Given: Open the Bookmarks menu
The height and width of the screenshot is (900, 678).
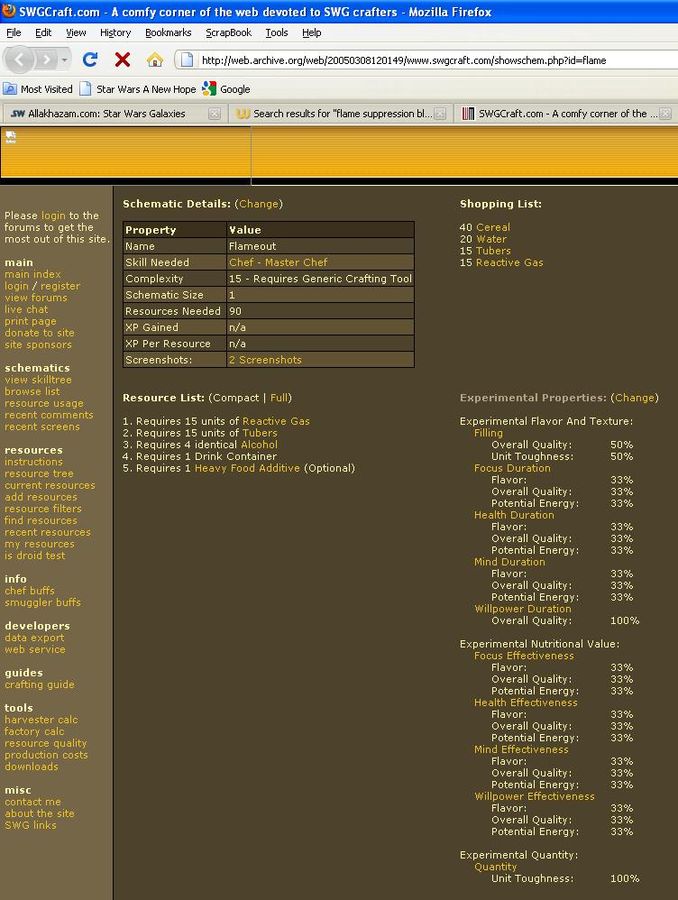Looking at the screenshot, I should 167,32.
